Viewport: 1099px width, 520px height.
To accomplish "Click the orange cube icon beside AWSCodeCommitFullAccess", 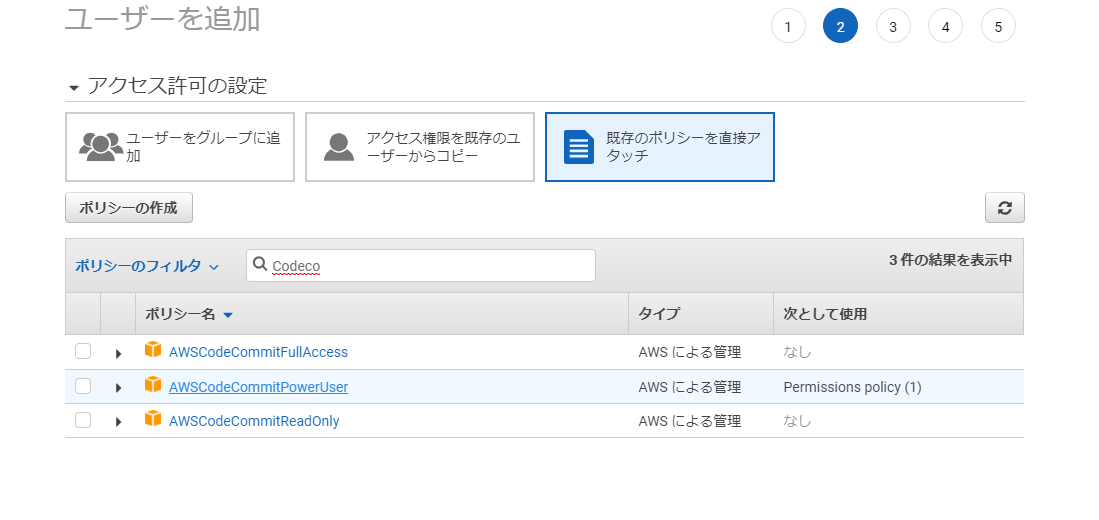I will click(153, 350).
